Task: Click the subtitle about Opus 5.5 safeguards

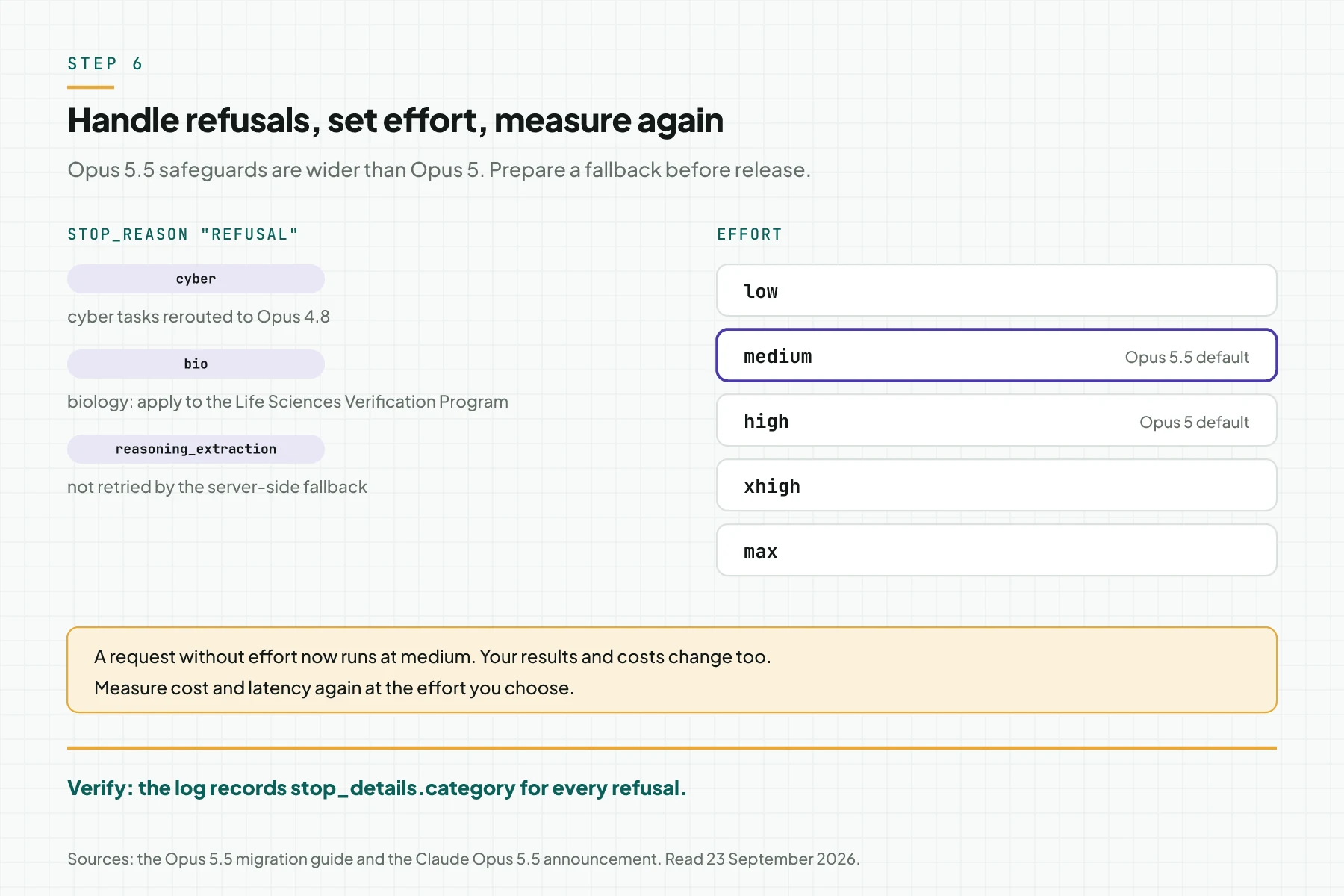Action: pos(438,170)
